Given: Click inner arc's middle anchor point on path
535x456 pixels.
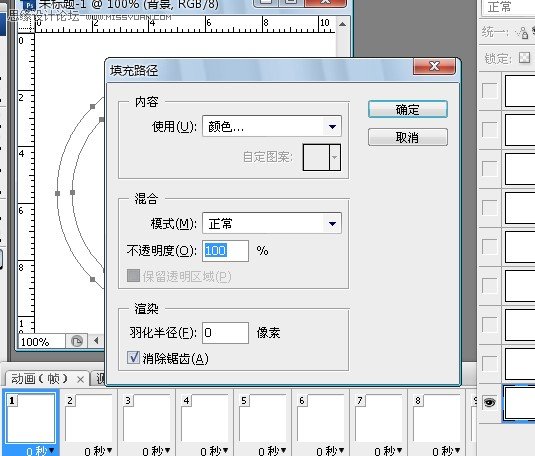Looking at the screenshot, I should pos(72,193).
